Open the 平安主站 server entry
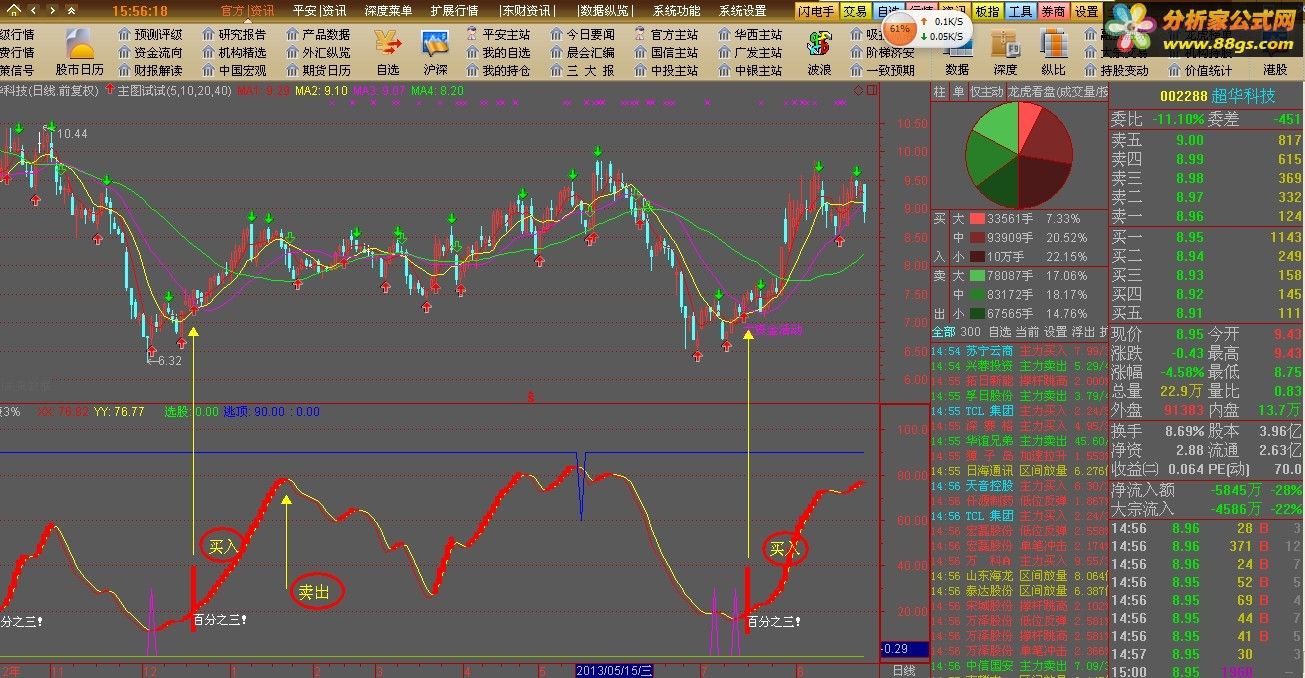The height and width of the screenshot is (678, 1305). coord(497,34)
